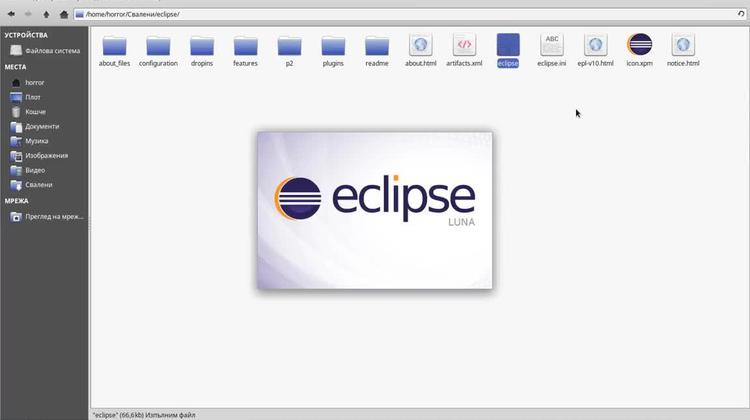This screenshot has height=420, width=750.
Task: Select the epl-v10.html file
Action: click(596, 50)
